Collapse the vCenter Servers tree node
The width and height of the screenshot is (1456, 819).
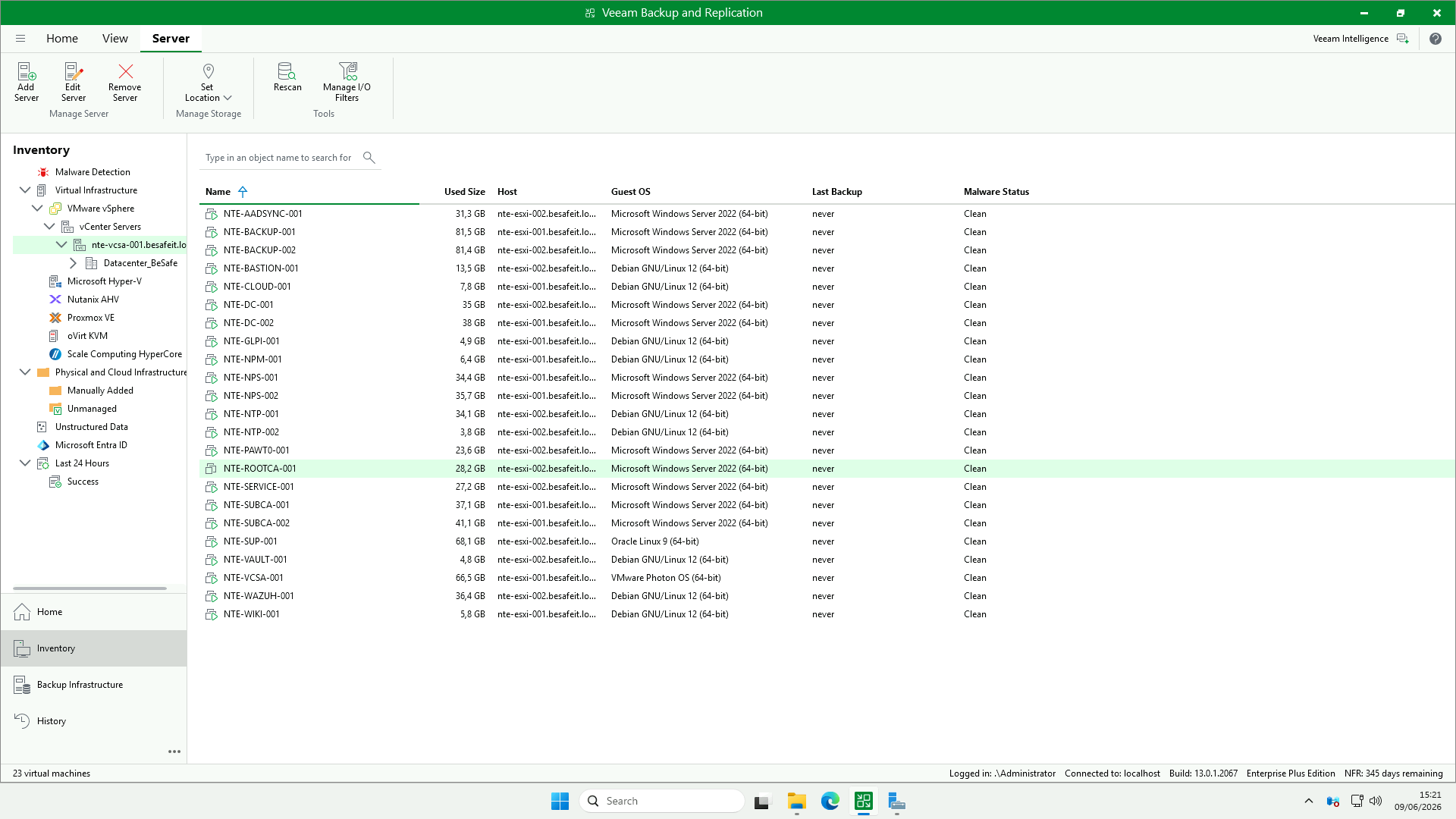point(49,227)
